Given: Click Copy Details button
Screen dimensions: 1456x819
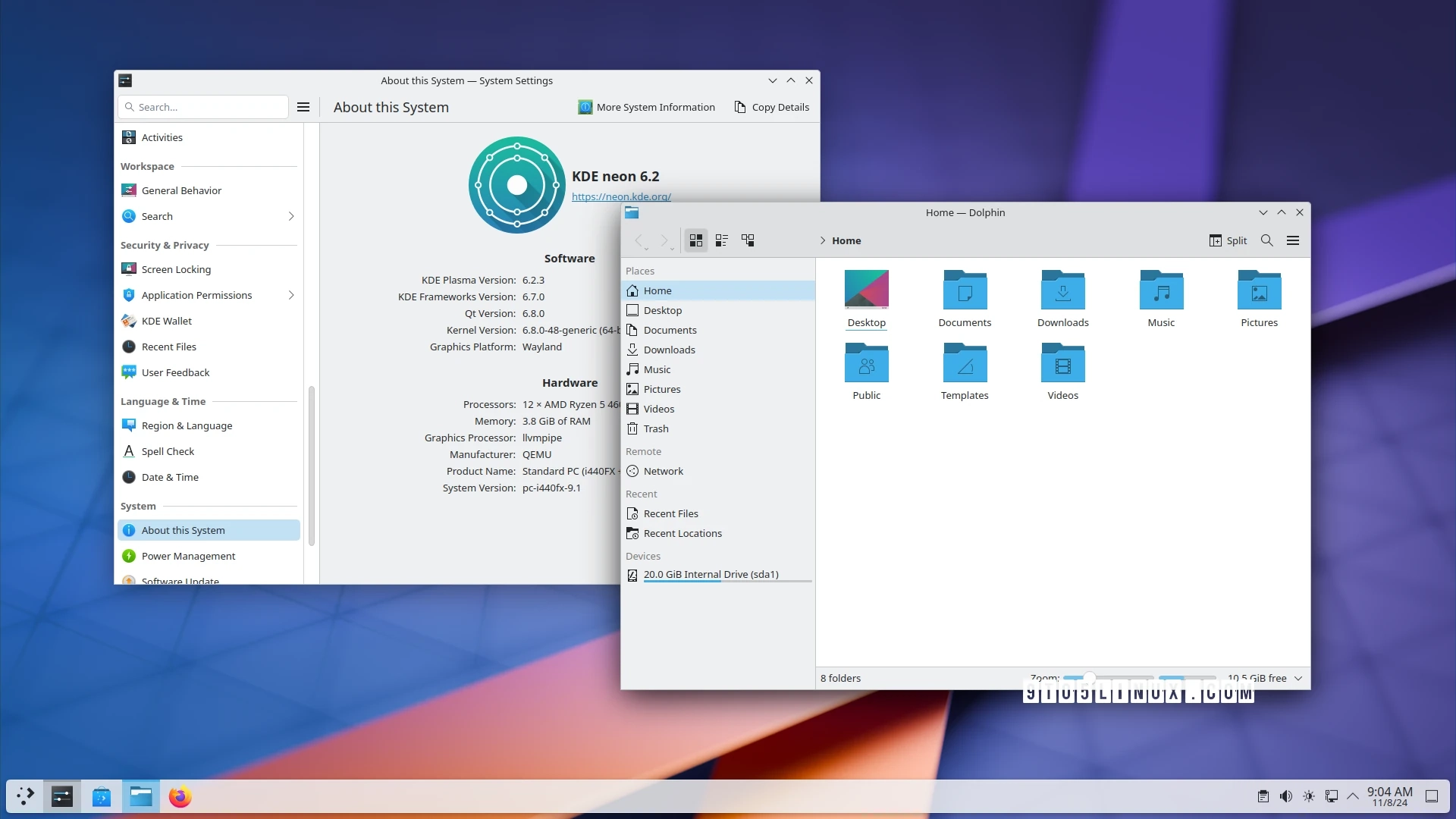Looking at the screenshot, I should [x=772, y=107].
